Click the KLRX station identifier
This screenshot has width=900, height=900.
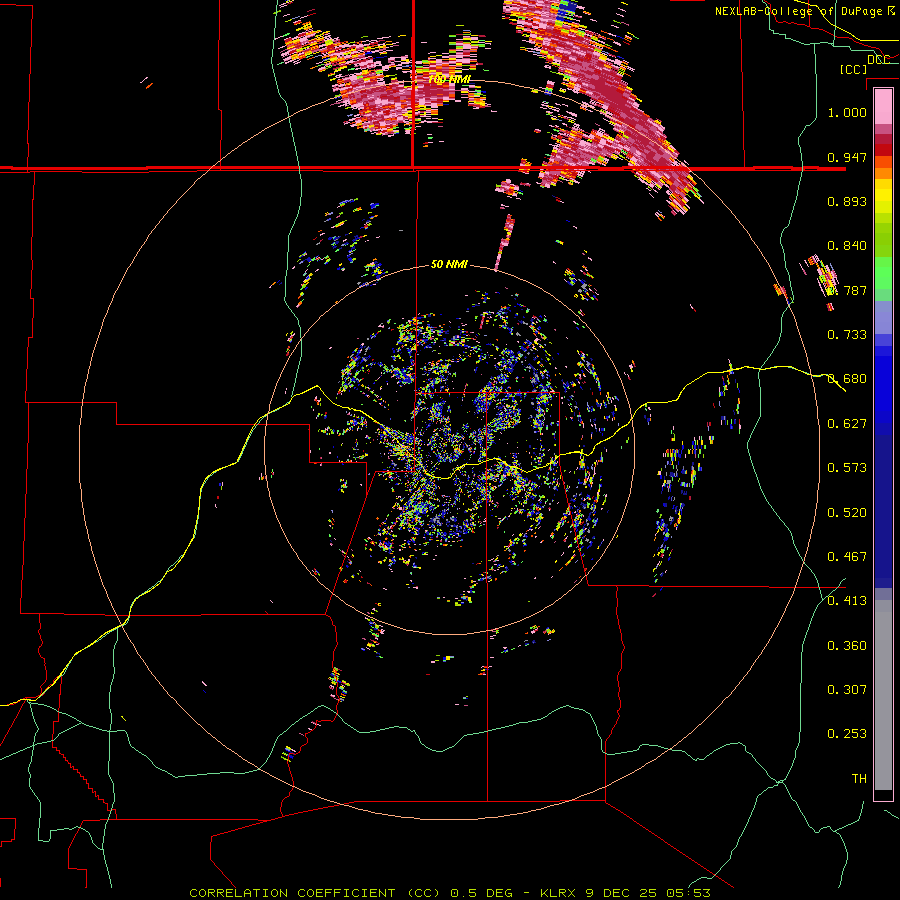[x=559, y=893]
